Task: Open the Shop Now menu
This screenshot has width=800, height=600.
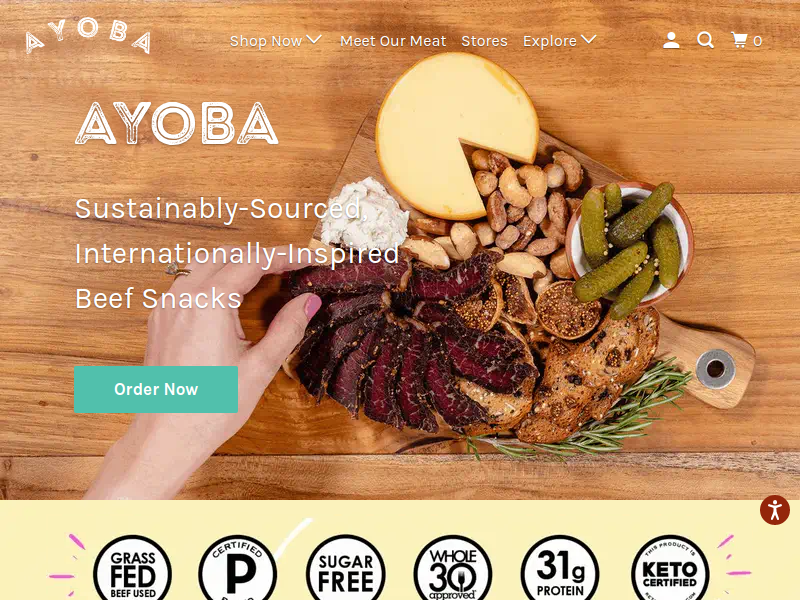Action: click(x=266, y=41)
